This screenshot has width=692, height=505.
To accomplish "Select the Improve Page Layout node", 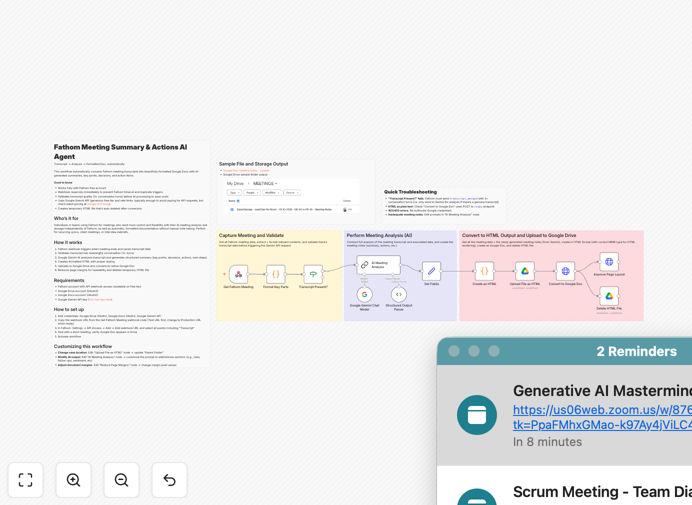I will (x=609, y=262).
